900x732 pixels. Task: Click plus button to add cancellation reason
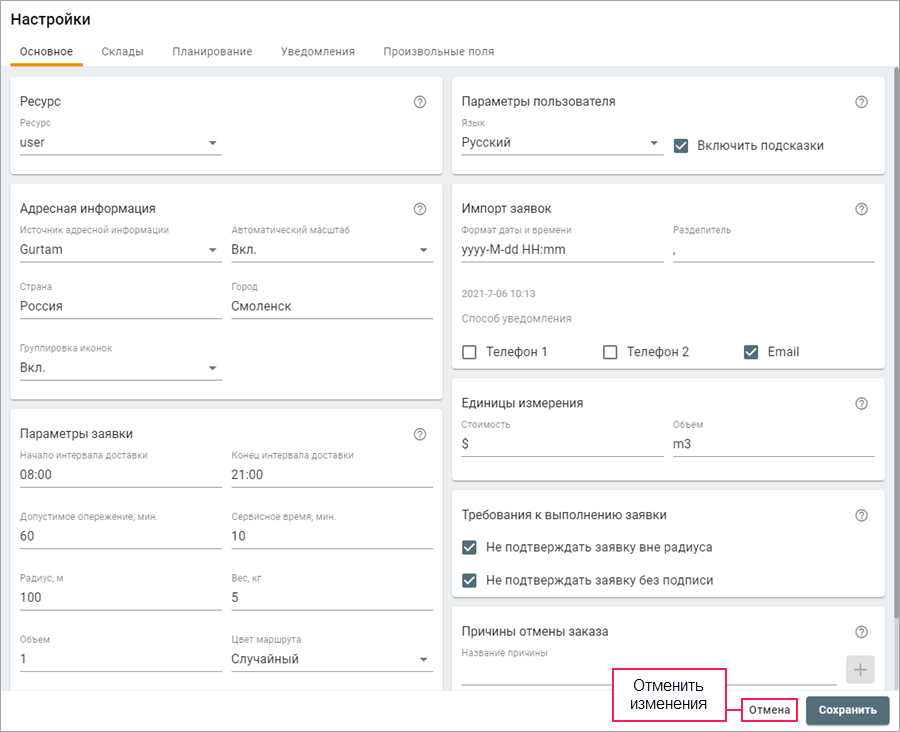860,670
